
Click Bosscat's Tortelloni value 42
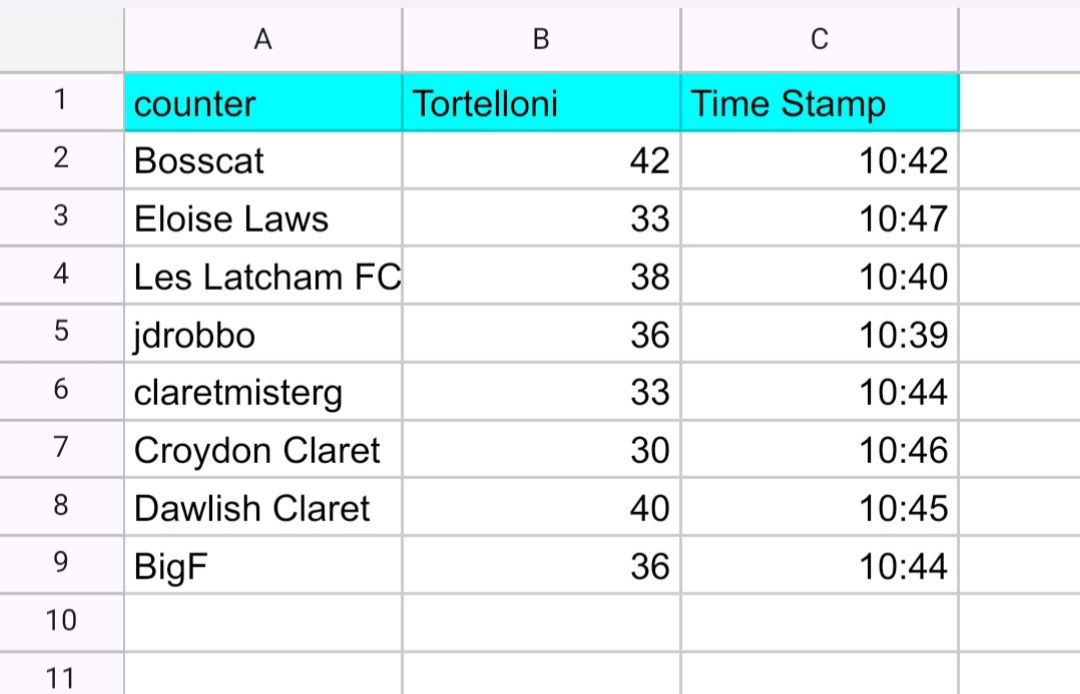pyautogui.click(x=541, y=160)
